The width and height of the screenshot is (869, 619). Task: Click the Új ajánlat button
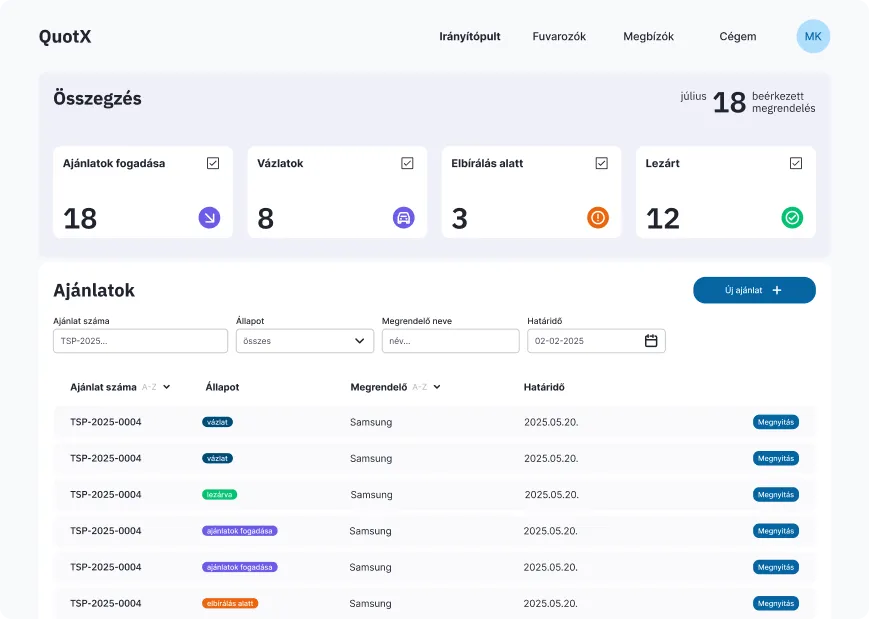754,290
